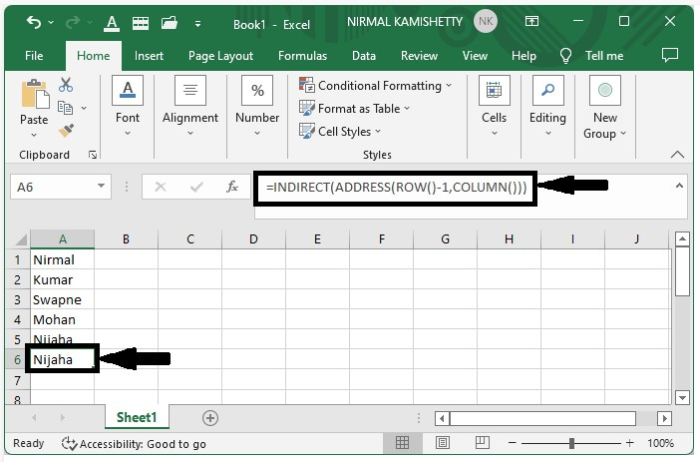
Task: Open the Font group button
Action: (x=128, y=107)
